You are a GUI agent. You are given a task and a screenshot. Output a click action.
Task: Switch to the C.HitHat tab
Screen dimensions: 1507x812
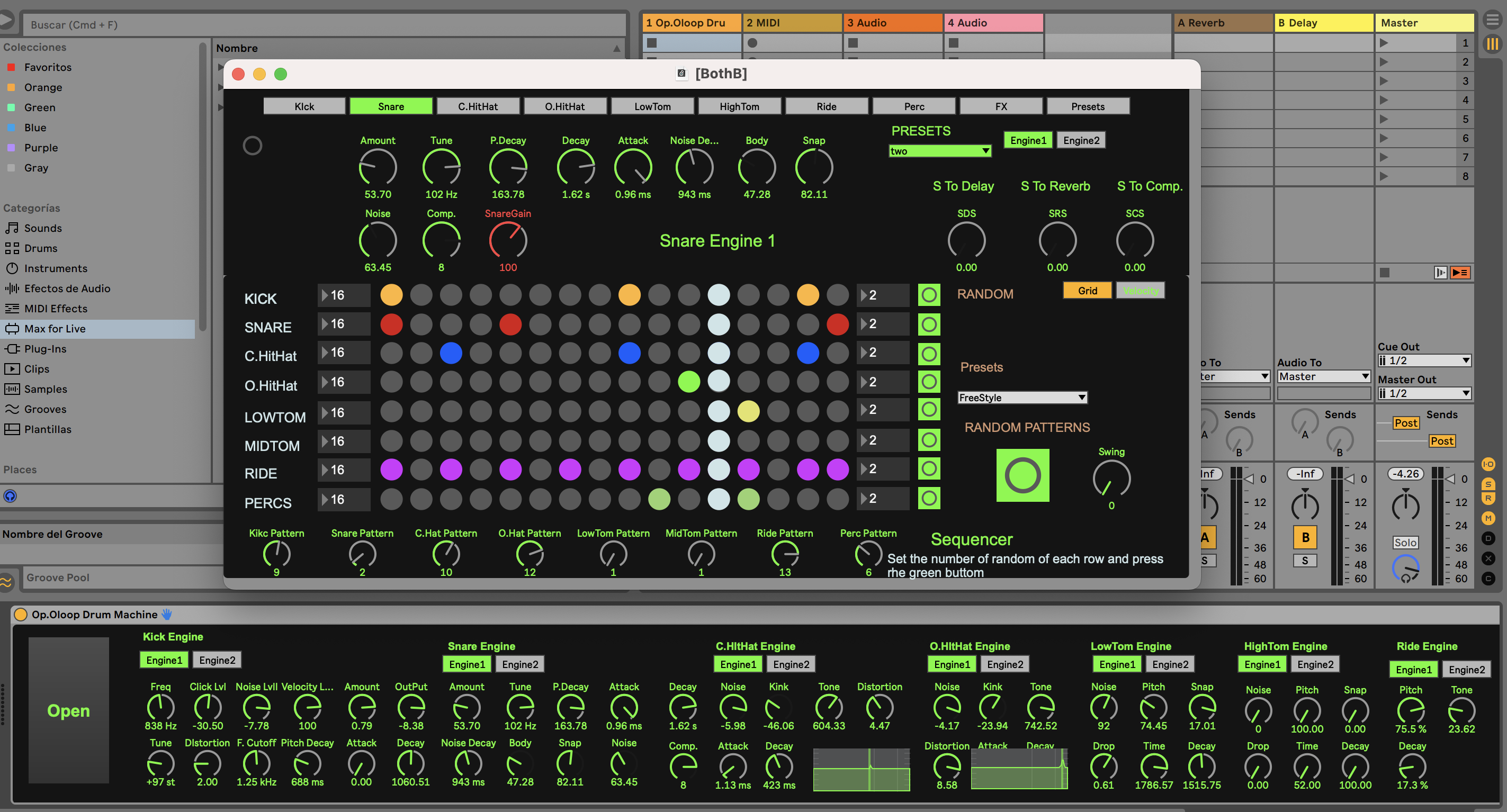click(478, 106)
